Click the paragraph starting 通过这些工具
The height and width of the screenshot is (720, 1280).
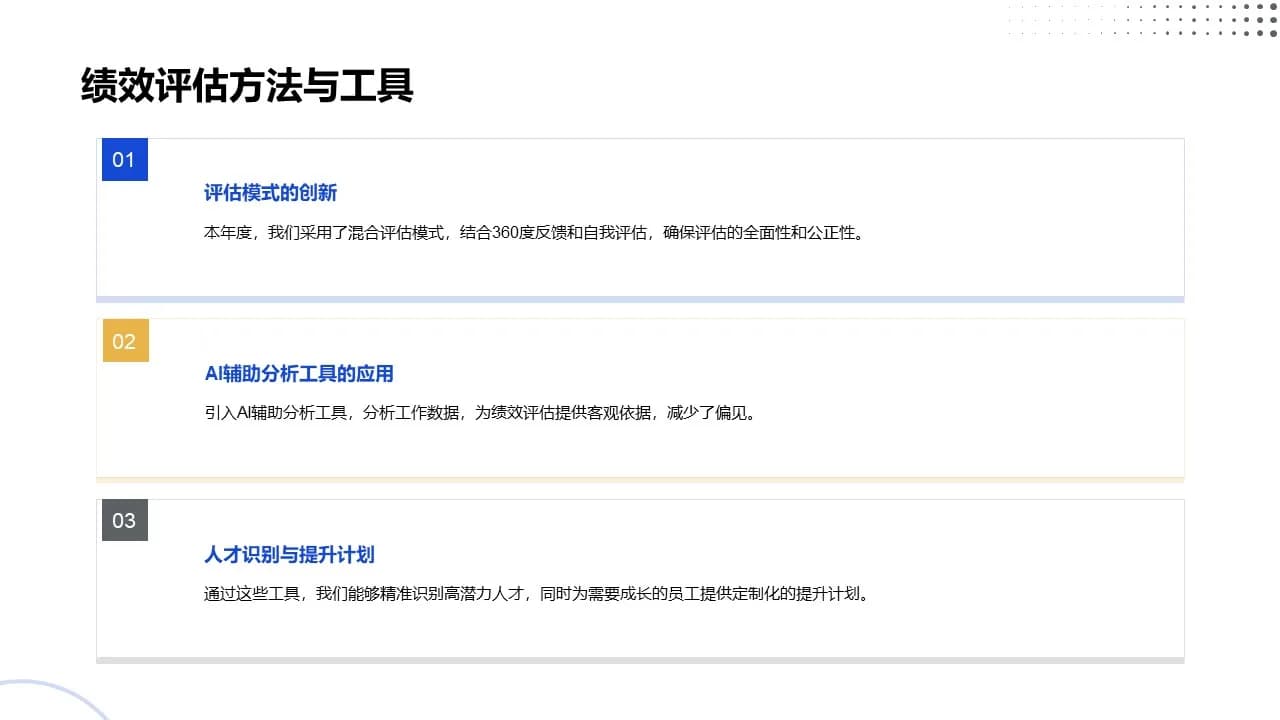click(x=538, y=593)
